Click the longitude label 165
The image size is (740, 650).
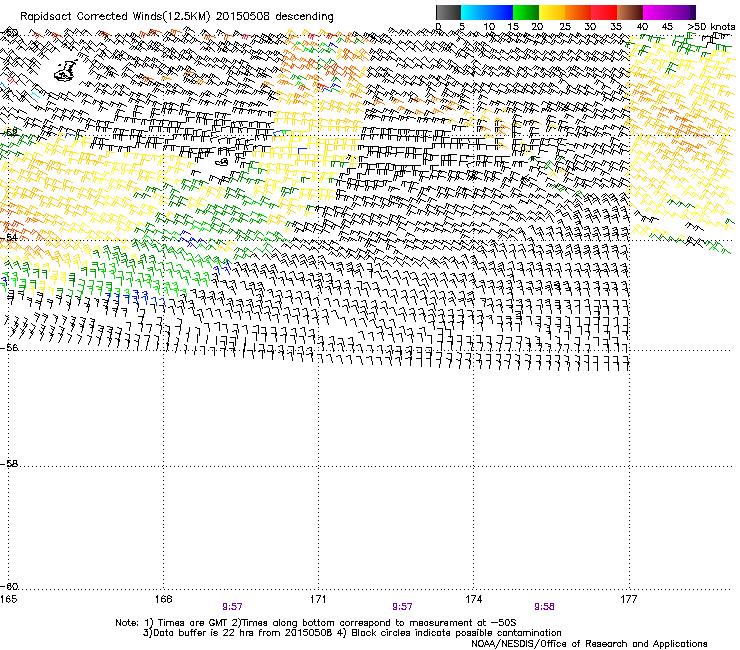pyautogui.click(x=9, y=599)
